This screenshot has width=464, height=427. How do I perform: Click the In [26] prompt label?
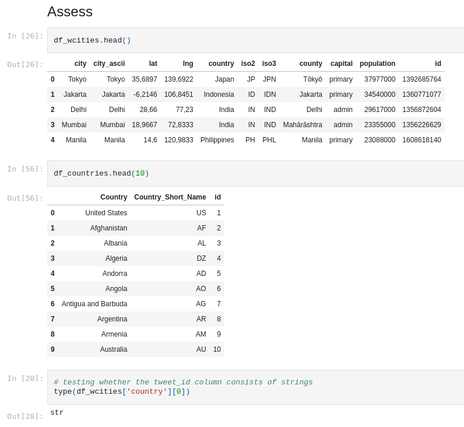pos(25,36)
